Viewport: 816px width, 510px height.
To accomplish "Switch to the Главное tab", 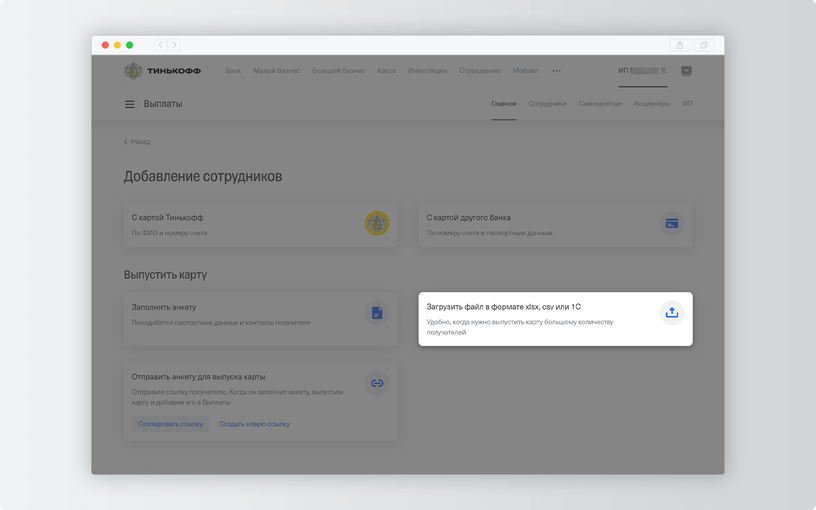I will coord(504,104).
